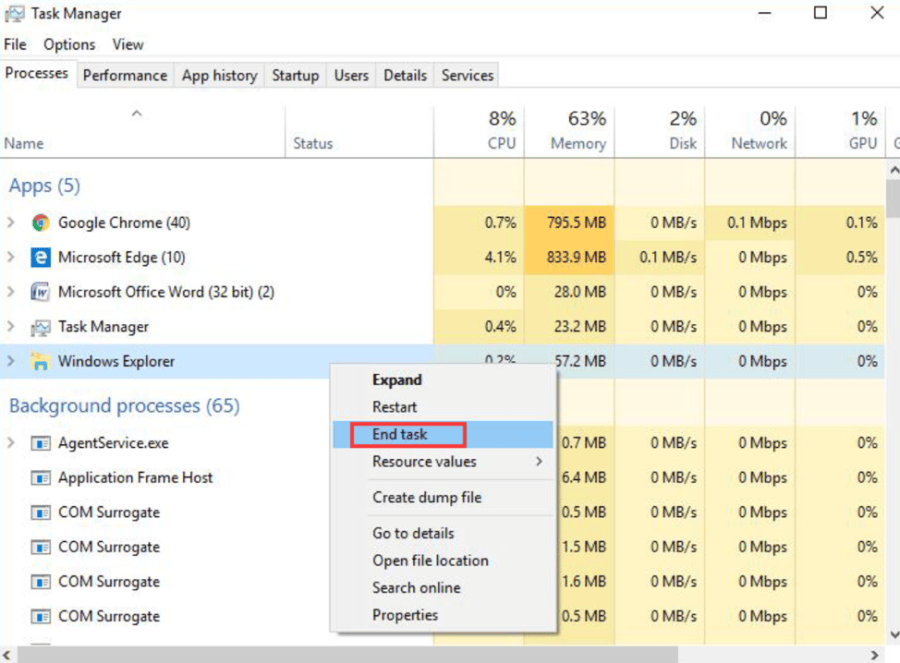Sort by the CPU column header
The image size is (900, 663).
coord(479,131)
